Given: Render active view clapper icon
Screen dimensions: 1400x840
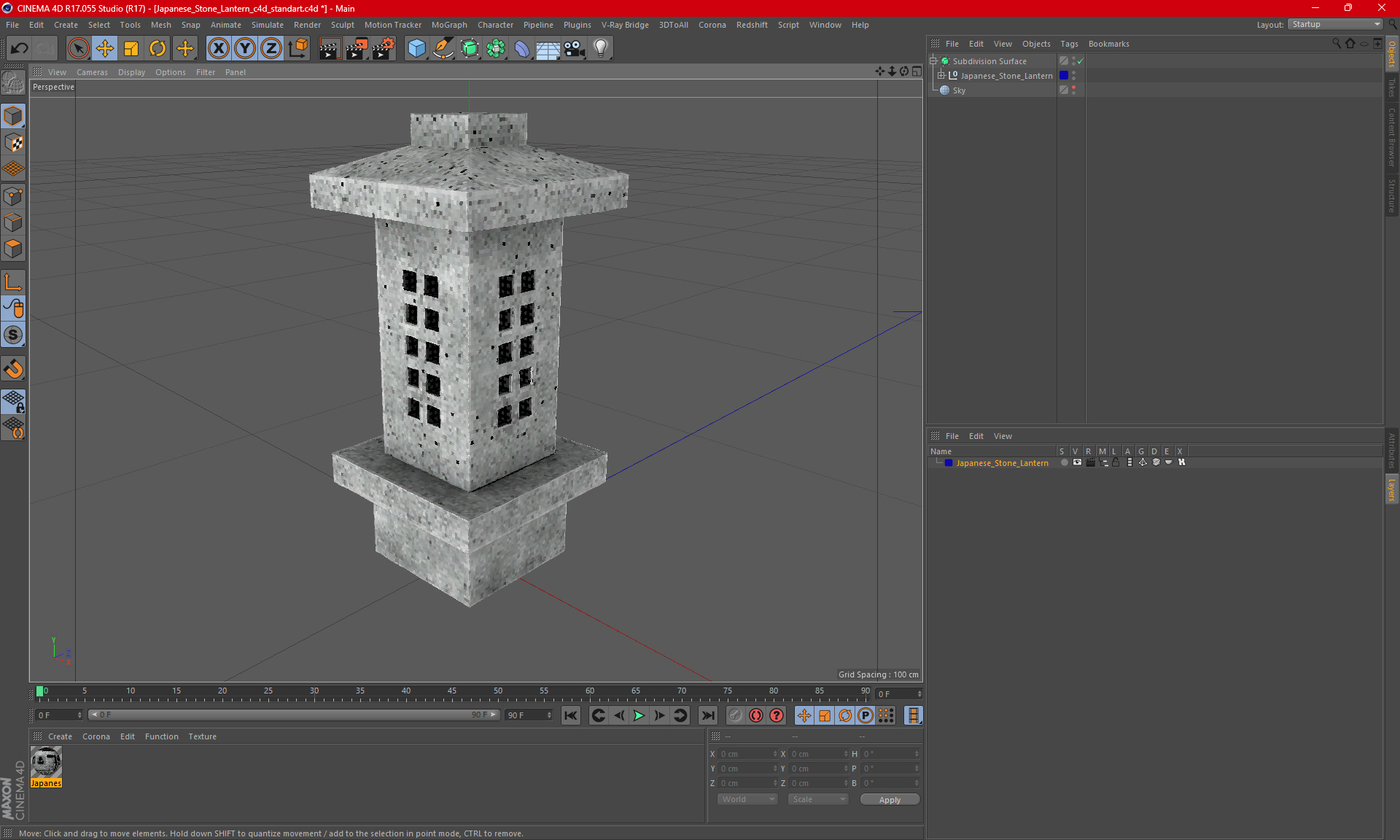Looking at the screenshot, I should pos(330,48).
